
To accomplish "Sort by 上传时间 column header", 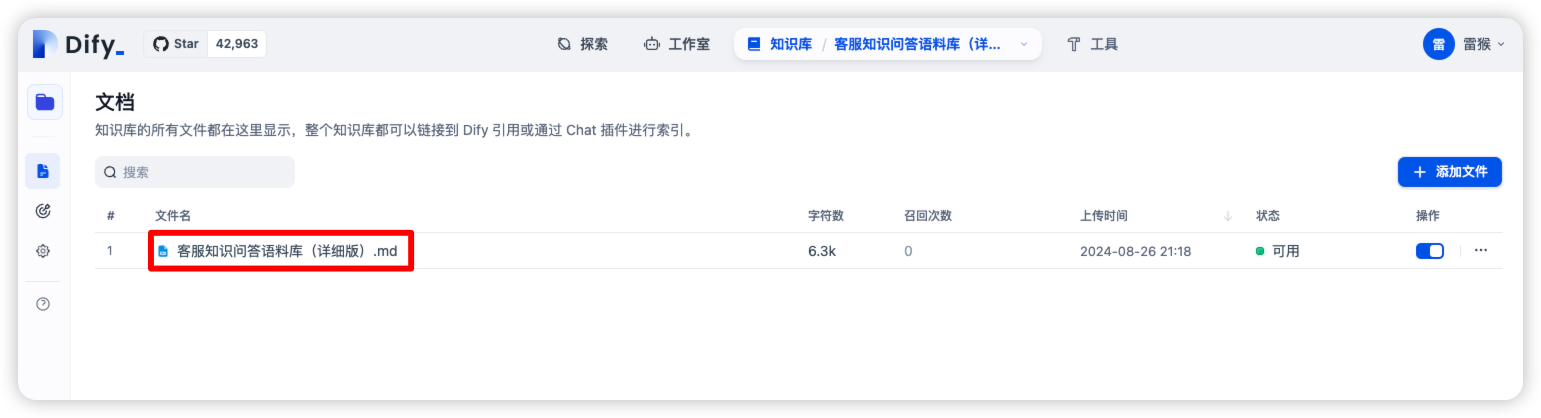I will [x=1104, y=216].
